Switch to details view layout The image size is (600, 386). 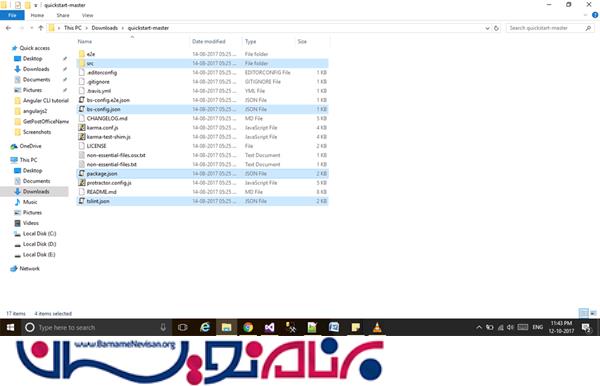pyautogui.click(x=584, y=313)
